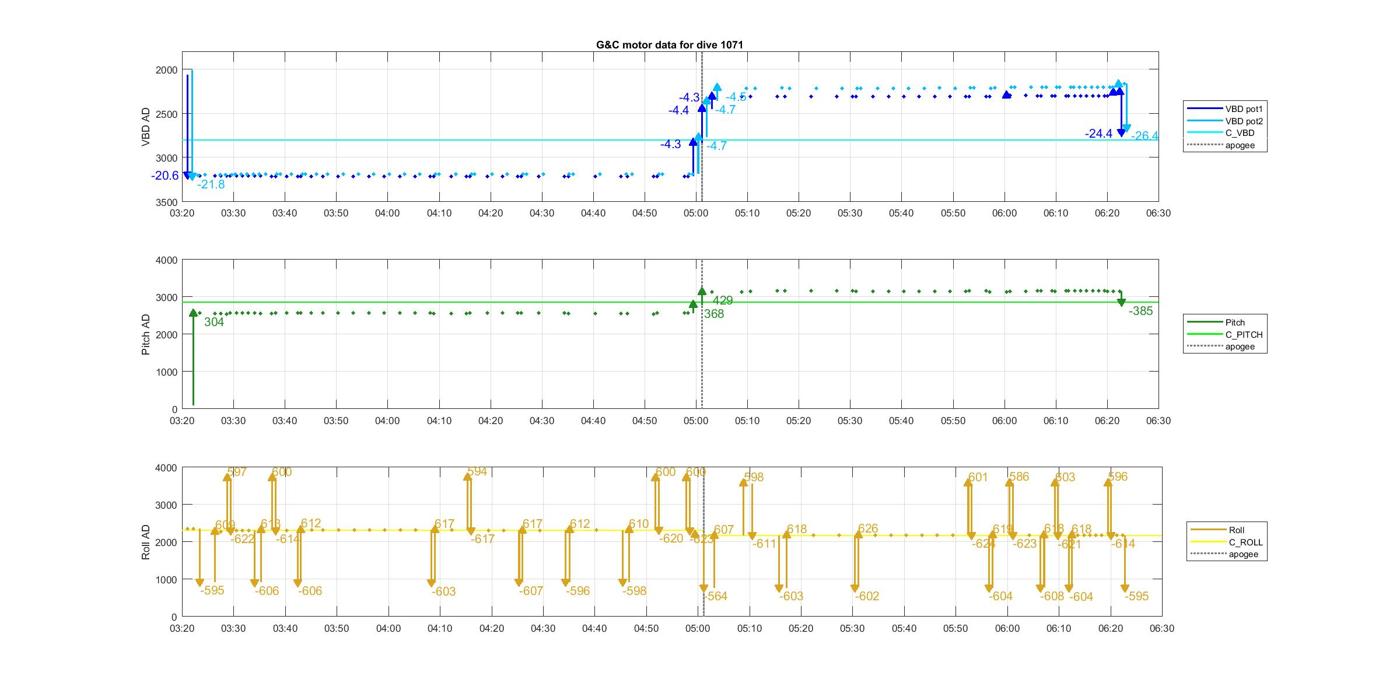Image resolution: width=1400 pixels, height=693 pixels.
Task: Click the '304' pitch data label
Action: click(214, 323)
